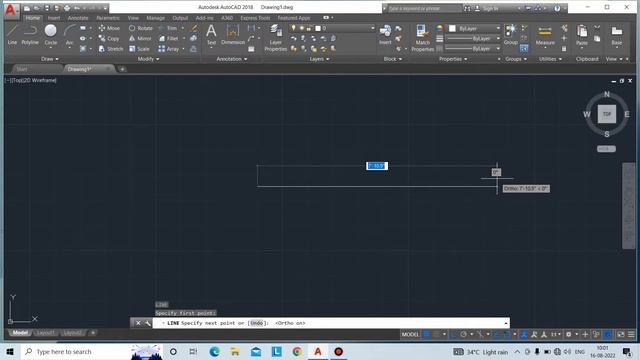The width and height of the screenshot is (640, 360).
Task: Click the highlighted dynamic length input box
Action: pyautogui.click(x=377, y=166)
